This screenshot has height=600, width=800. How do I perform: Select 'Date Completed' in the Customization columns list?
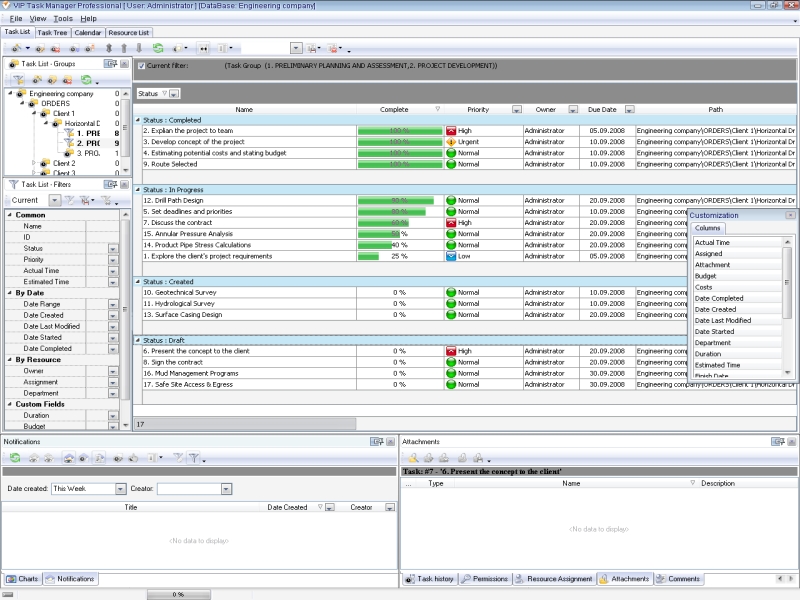point(737,298)
